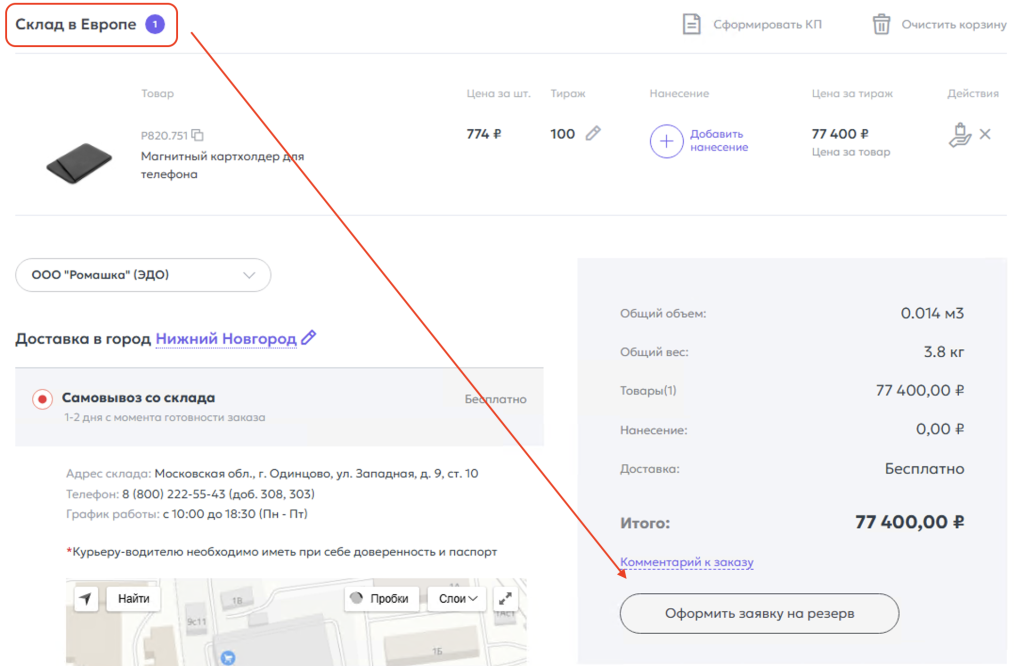This screenshot has width=1024, height=666.
Task: Click the document icon for generating КП
Action: (691, 24)
